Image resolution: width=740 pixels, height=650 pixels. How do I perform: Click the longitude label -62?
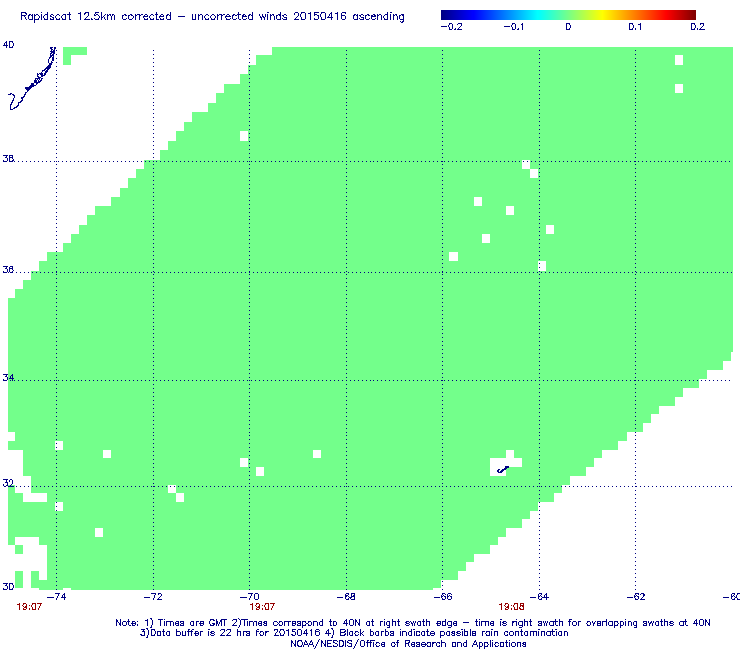(636, 597)
